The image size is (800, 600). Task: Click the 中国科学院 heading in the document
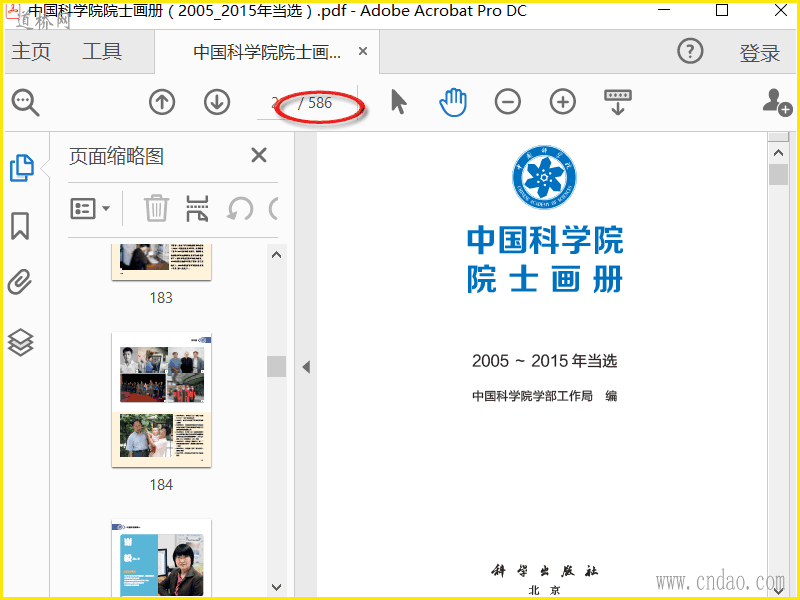click(545, 239)
